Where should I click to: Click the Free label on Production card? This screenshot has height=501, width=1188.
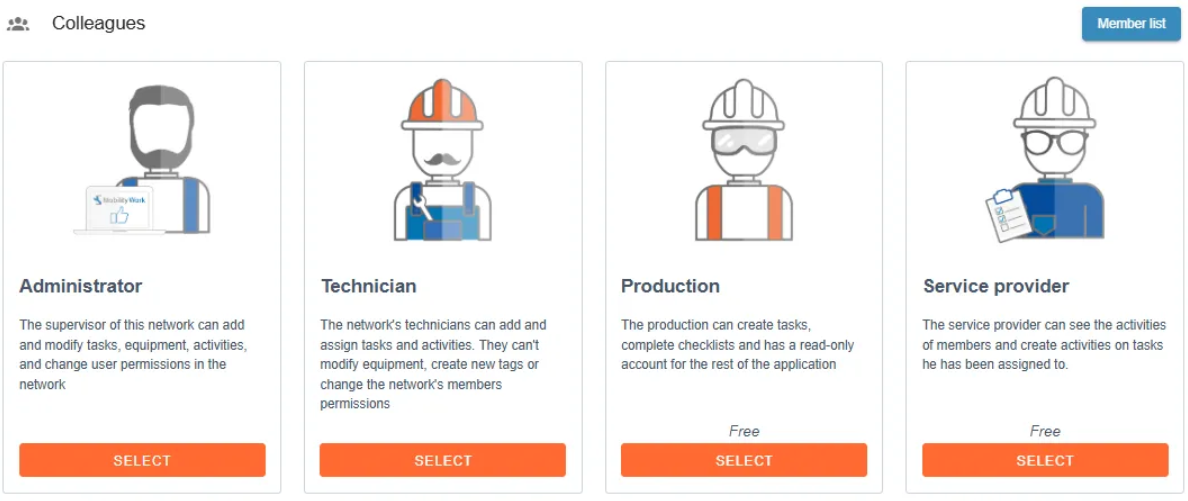coord(744,431)
